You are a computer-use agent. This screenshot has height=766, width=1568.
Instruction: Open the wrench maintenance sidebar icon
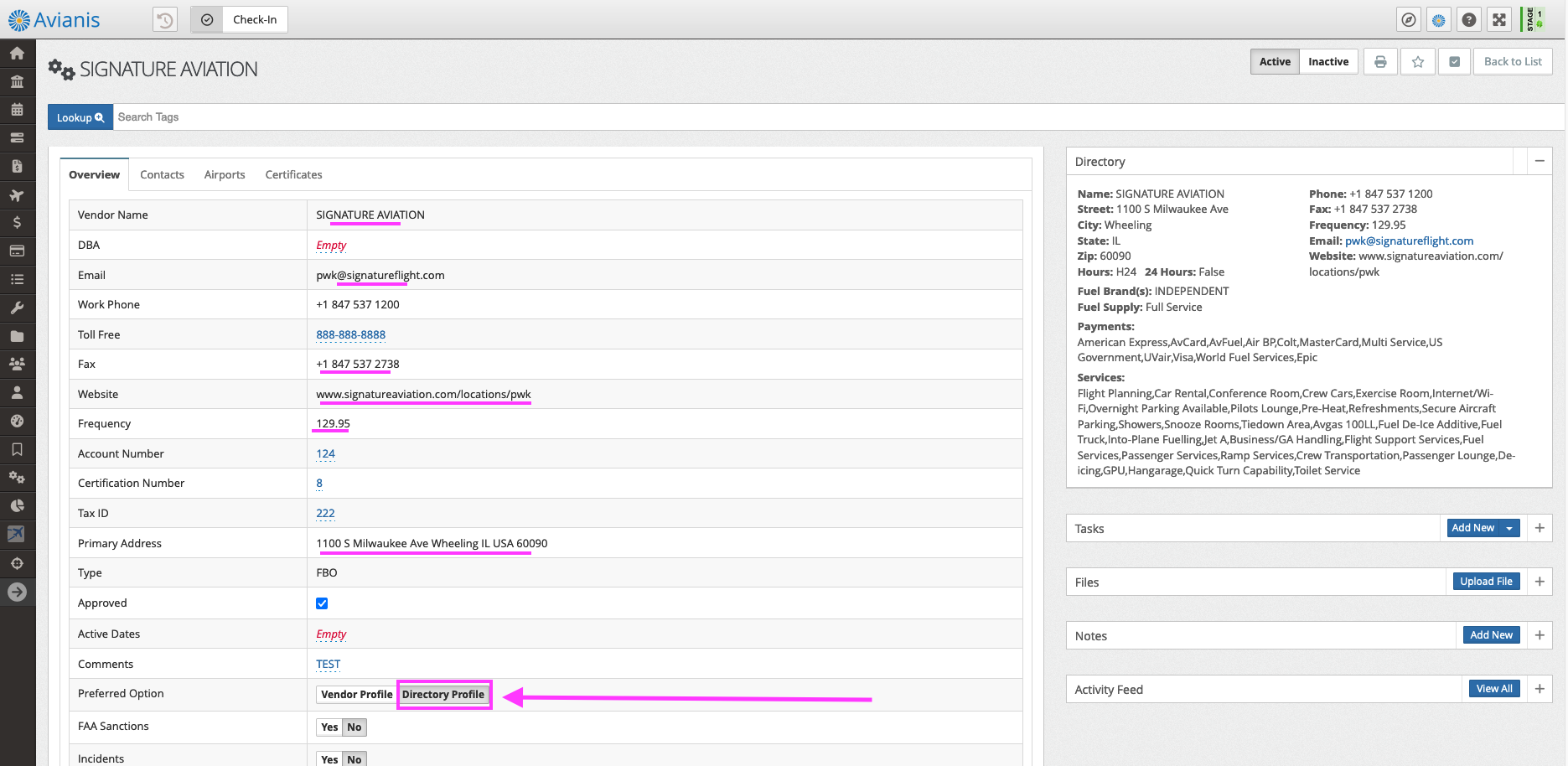(x=17, y=308)
